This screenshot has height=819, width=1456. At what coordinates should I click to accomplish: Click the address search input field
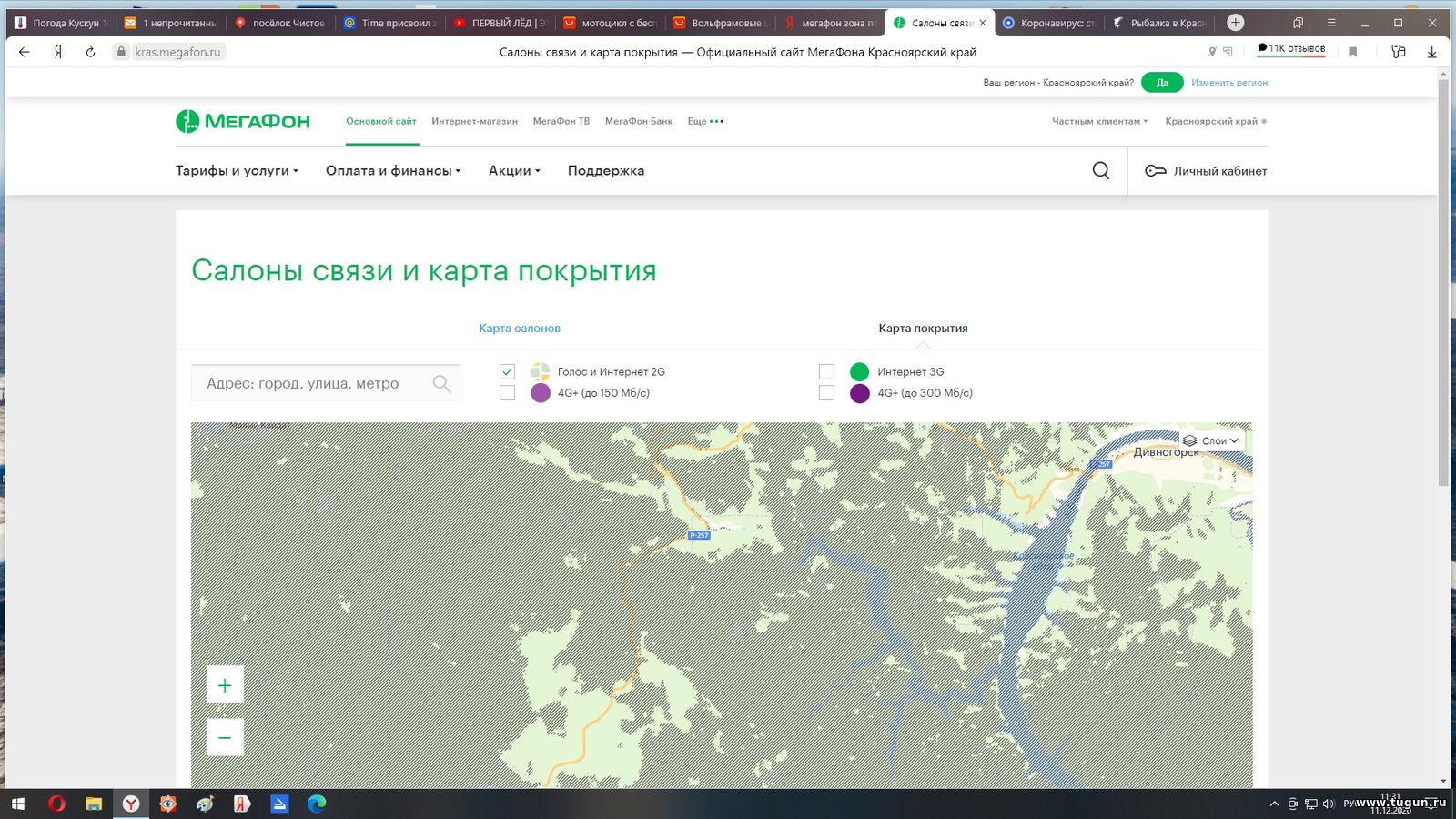click(325, 383)
